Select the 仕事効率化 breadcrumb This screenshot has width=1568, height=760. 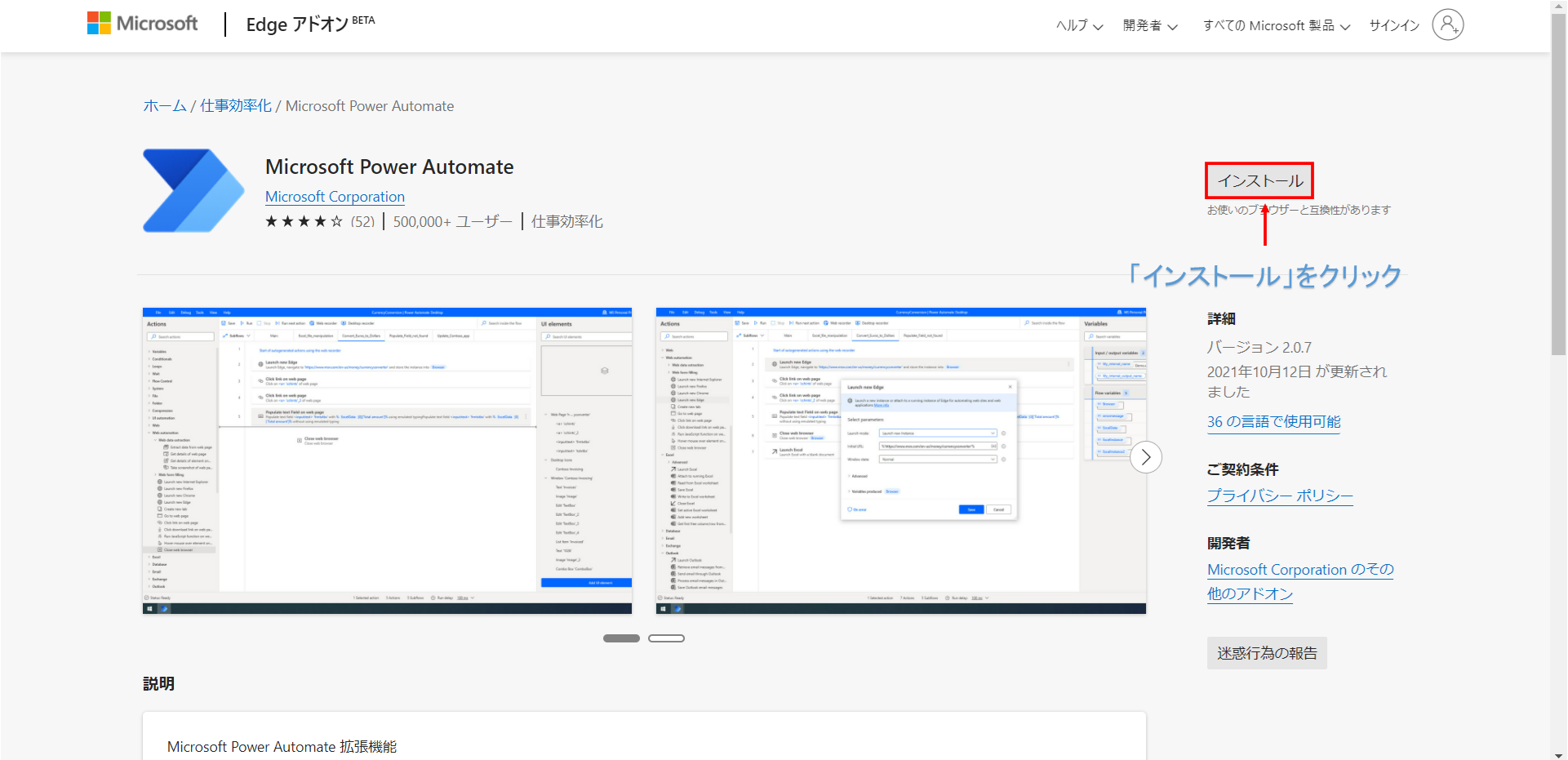[235, 105]
